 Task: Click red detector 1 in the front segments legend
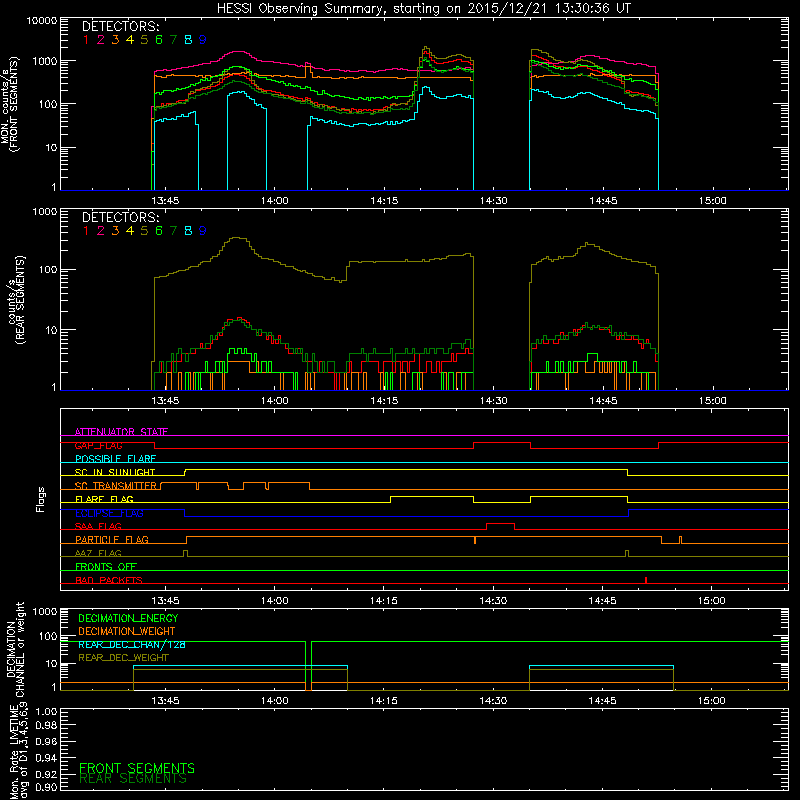86,39
